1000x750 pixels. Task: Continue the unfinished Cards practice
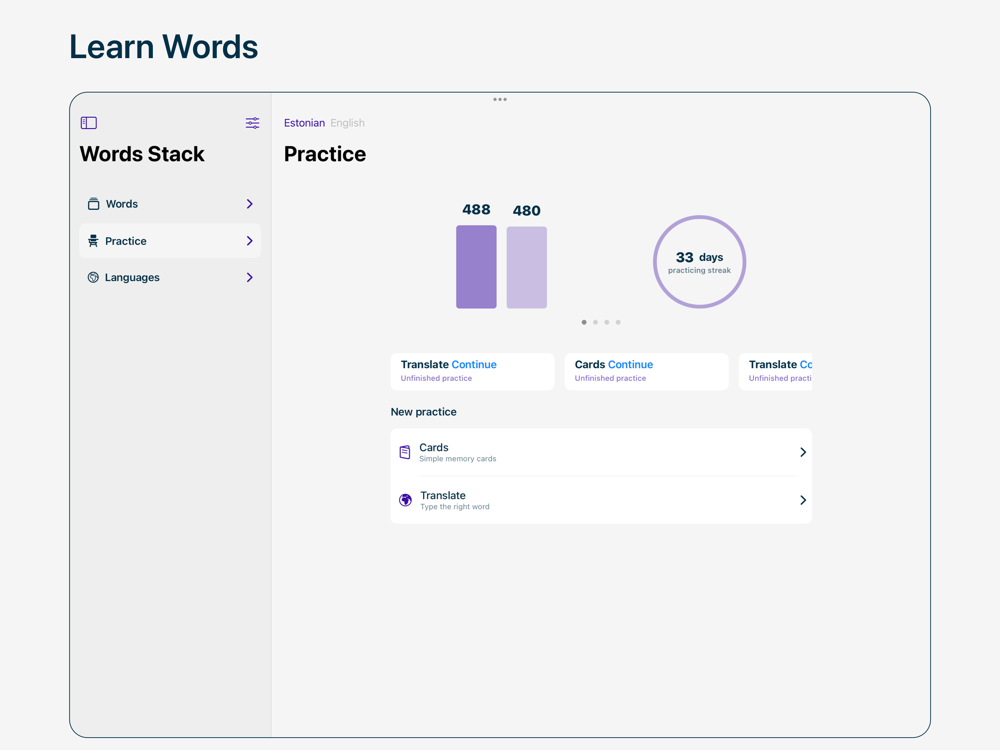click(630, 365)
